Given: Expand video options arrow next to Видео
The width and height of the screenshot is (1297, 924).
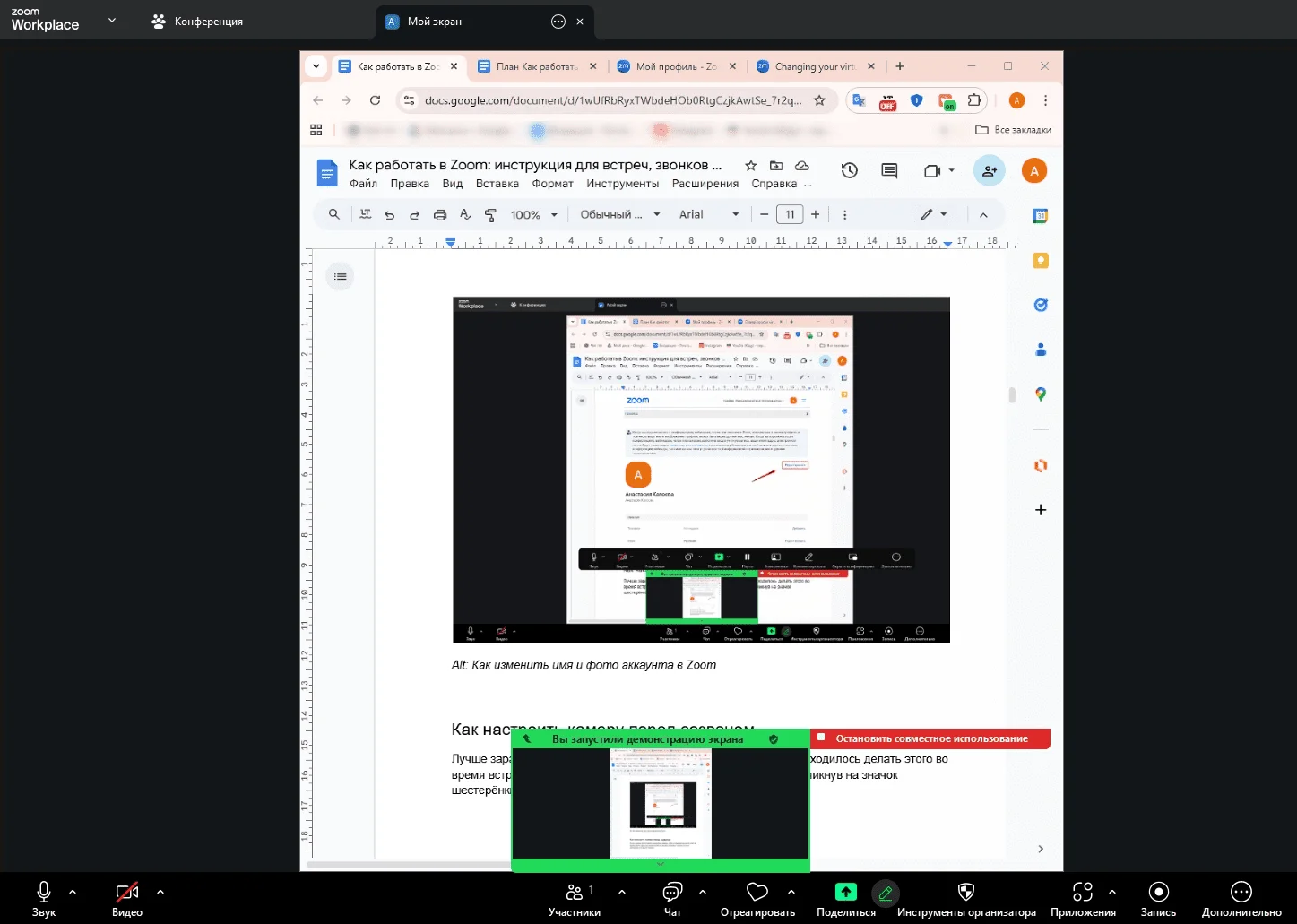Looking at the screenshot, I should 160,892.
